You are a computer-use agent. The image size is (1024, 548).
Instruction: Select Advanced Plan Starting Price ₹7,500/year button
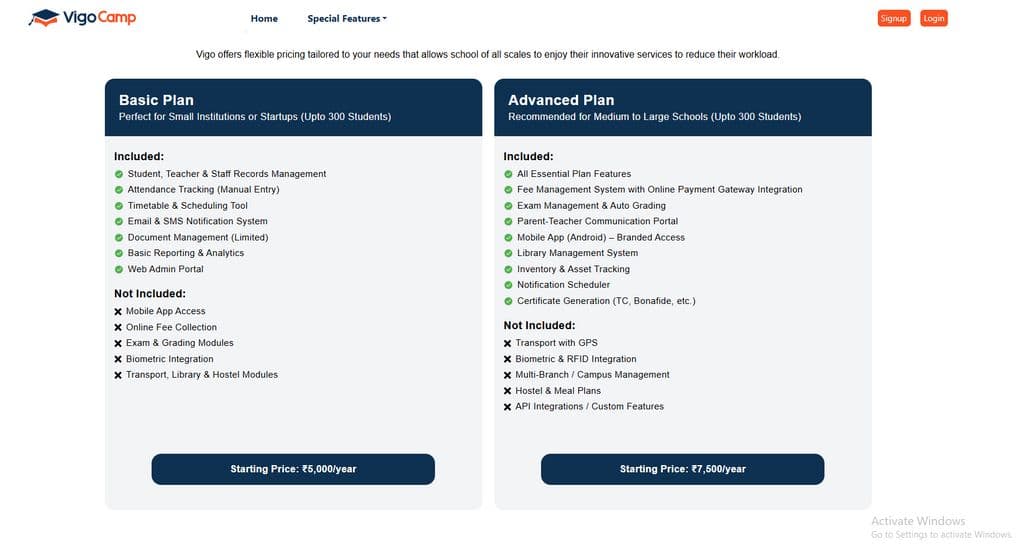coord(682,469)
